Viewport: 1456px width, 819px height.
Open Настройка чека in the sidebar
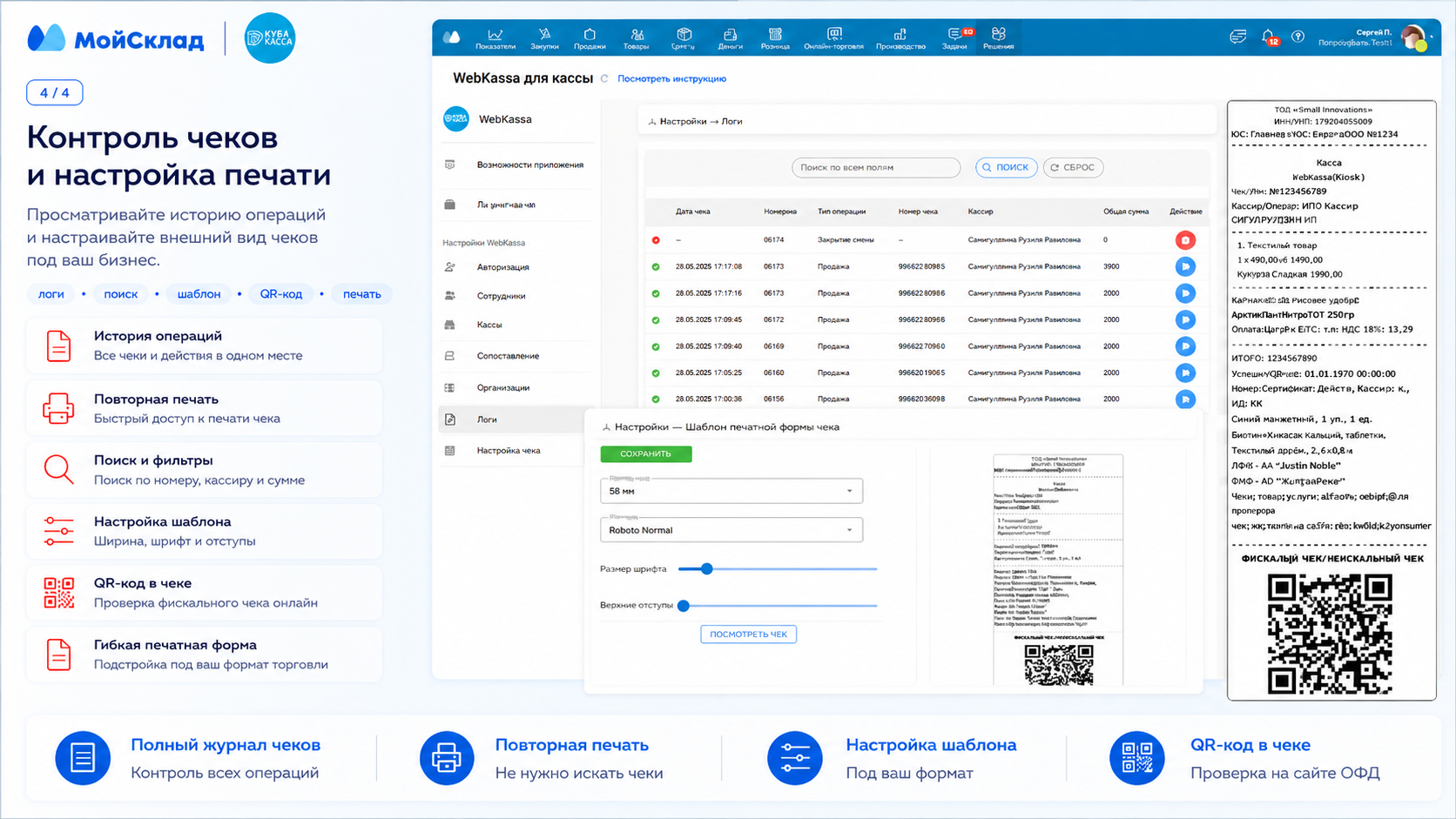(509, 451)
